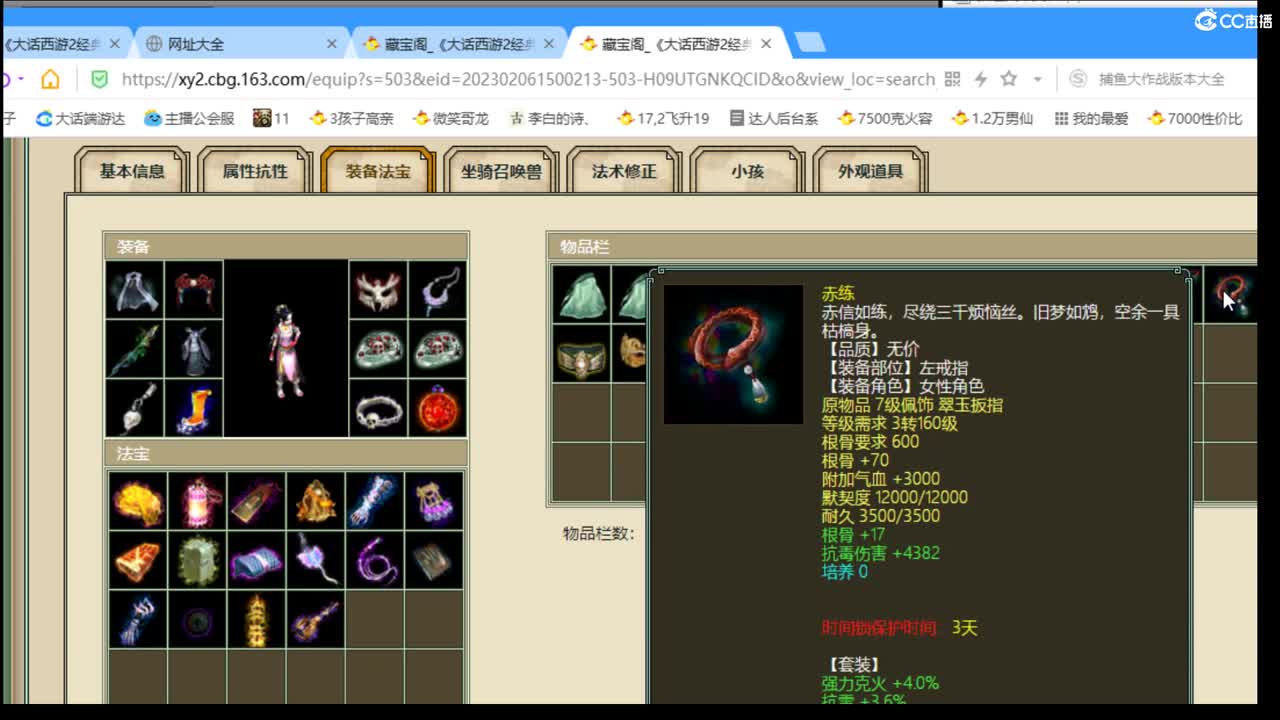Open the 我的最爱 bookmark
This screenshot has width=1280, height=720.
pos(1091,118)
